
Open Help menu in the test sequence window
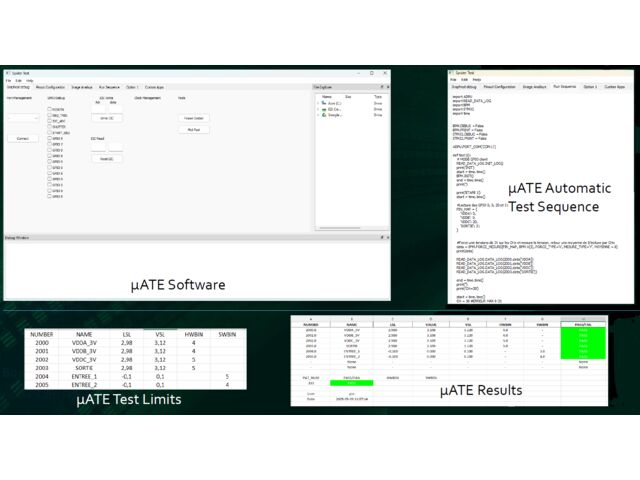pyautogui.click(x=477, y=79)
